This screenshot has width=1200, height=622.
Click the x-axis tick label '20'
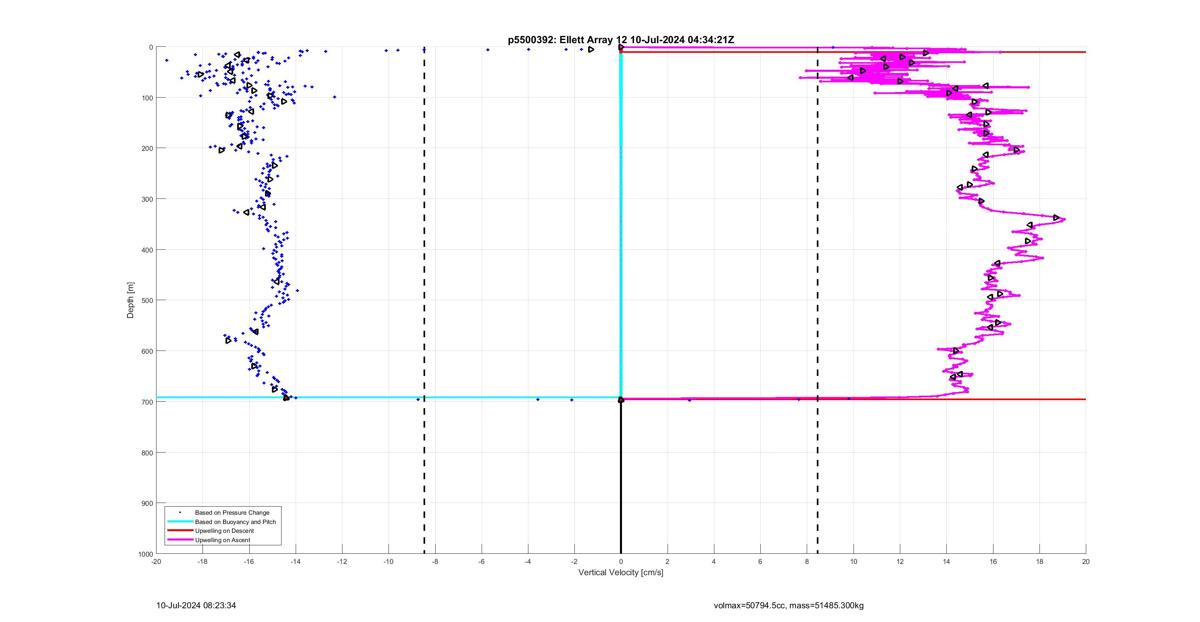coord(1086,561)
